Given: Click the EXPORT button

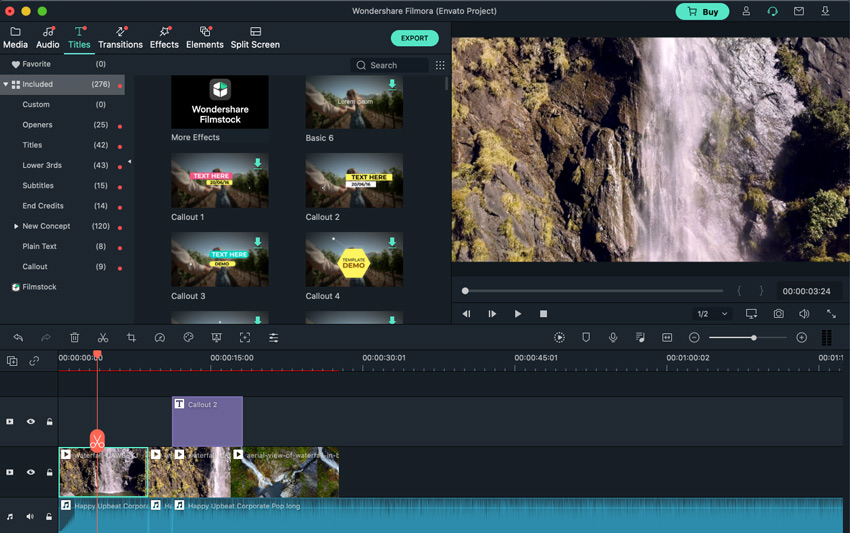Looking at the screenshot, I should 415,38.
